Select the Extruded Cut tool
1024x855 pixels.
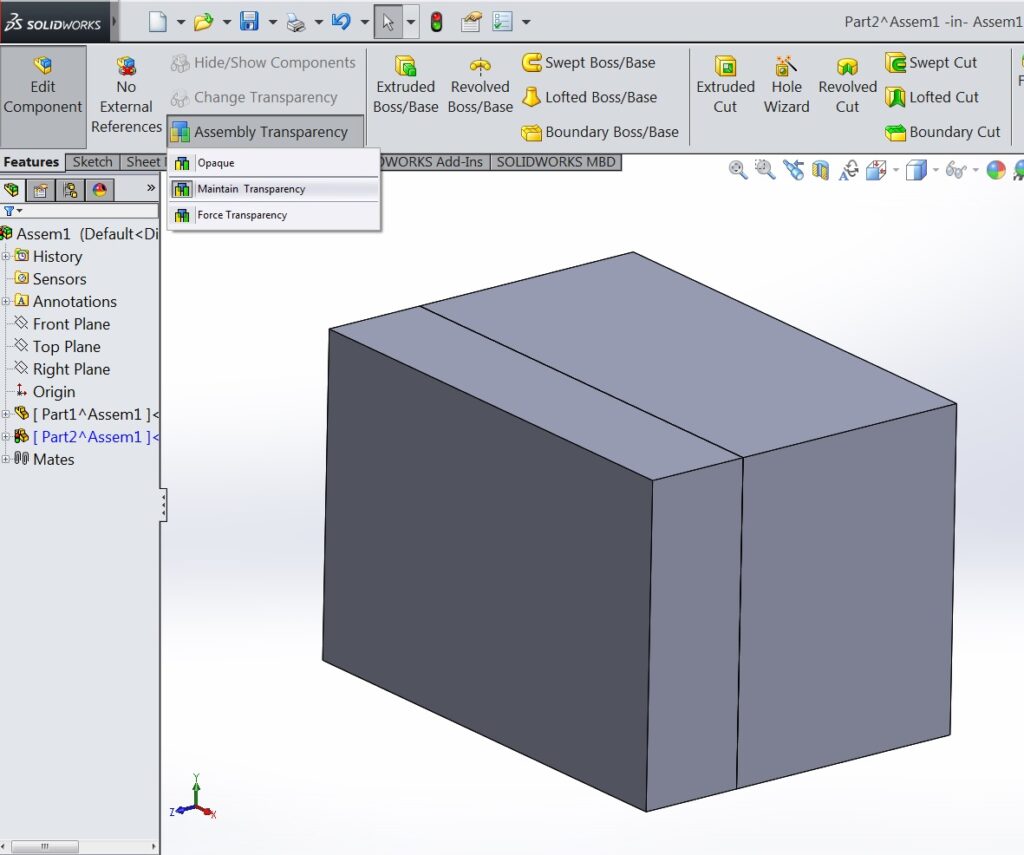[724, 85]
